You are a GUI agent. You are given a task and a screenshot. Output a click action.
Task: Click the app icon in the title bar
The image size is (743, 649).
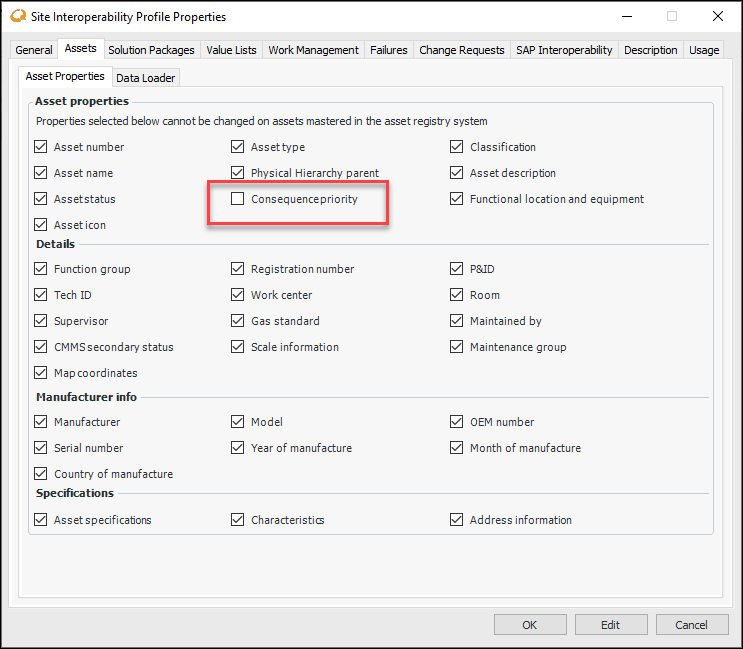(17, 16)
